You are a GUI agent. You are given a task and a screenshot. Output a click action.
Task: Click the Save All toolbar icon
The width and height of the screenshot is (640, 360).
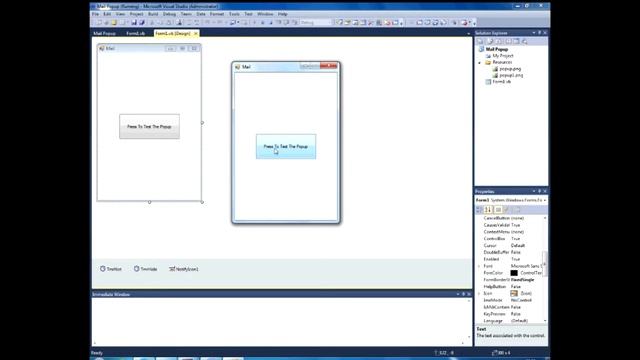point(142,22)
